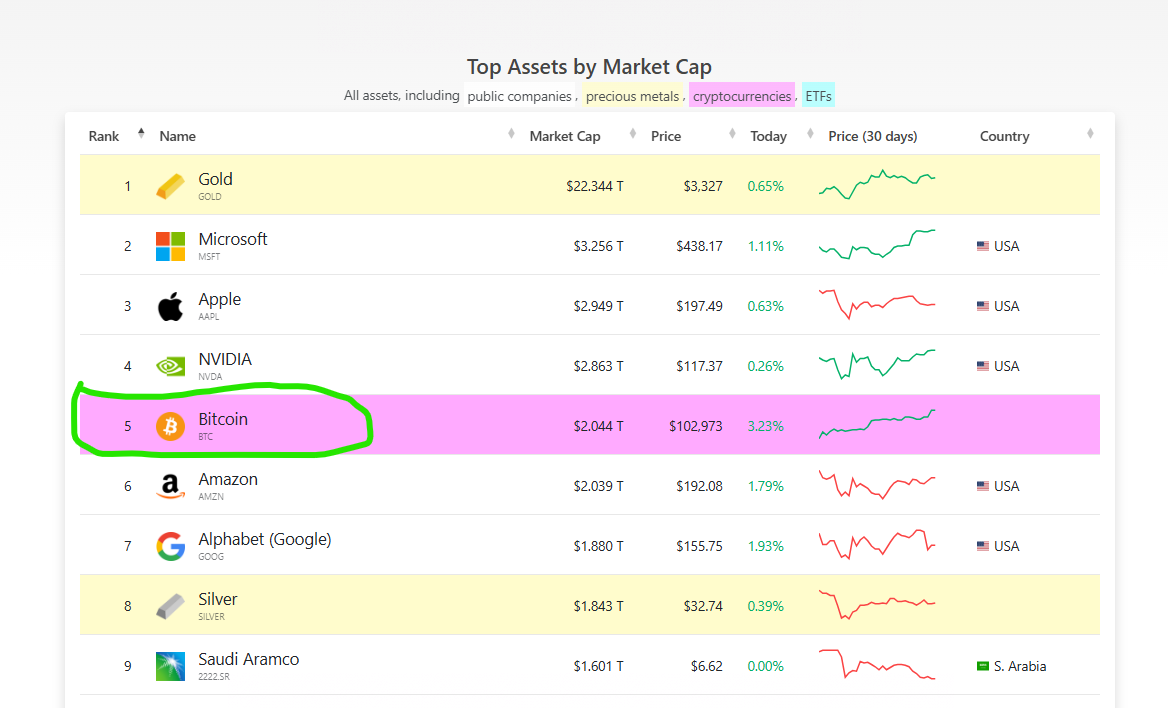Open the Amazon asset page link
This screenshot has height=708, width=1168.
coord(228,479)
